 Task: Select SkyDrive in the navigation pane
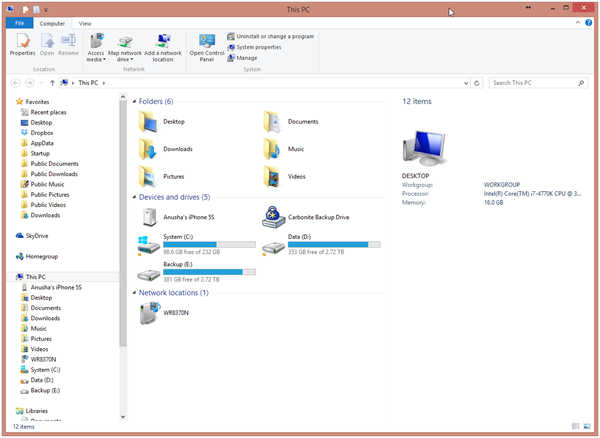click(x=36, y=236)
